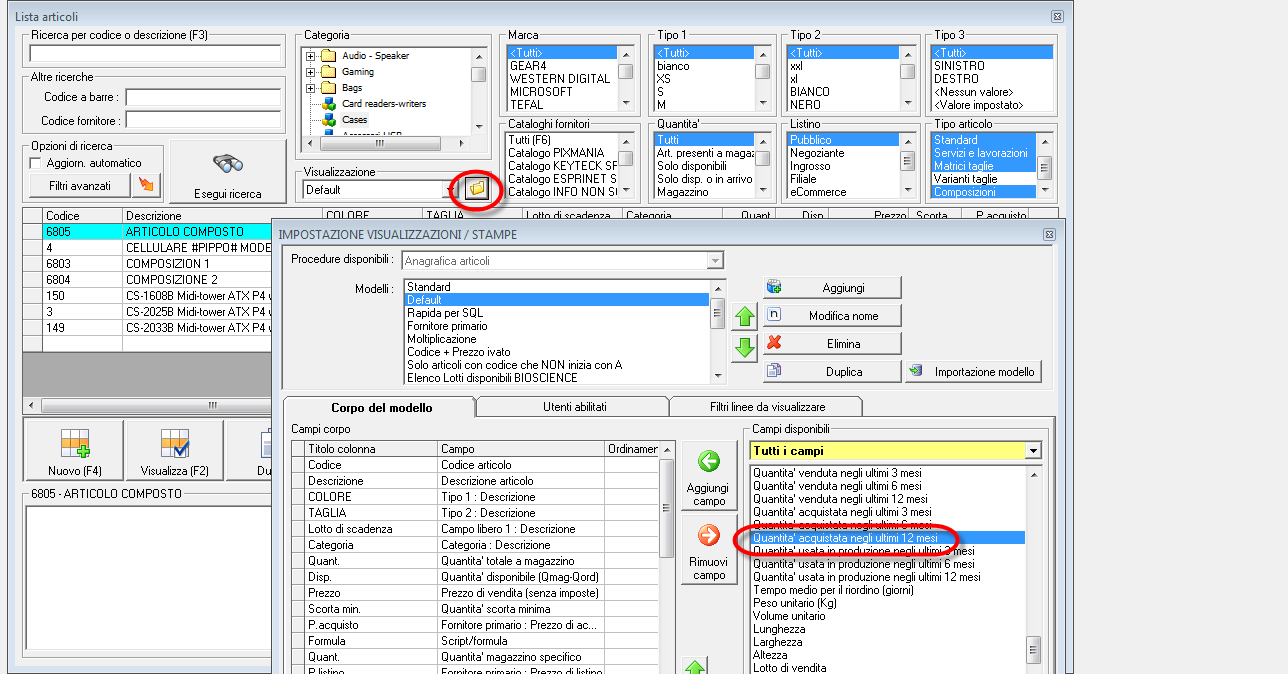The width and height of the screenshot is (1288, 674).
Task: Select field Quantita' acquistata negli ultimi 12 mesi
Action: coord(887,538)
